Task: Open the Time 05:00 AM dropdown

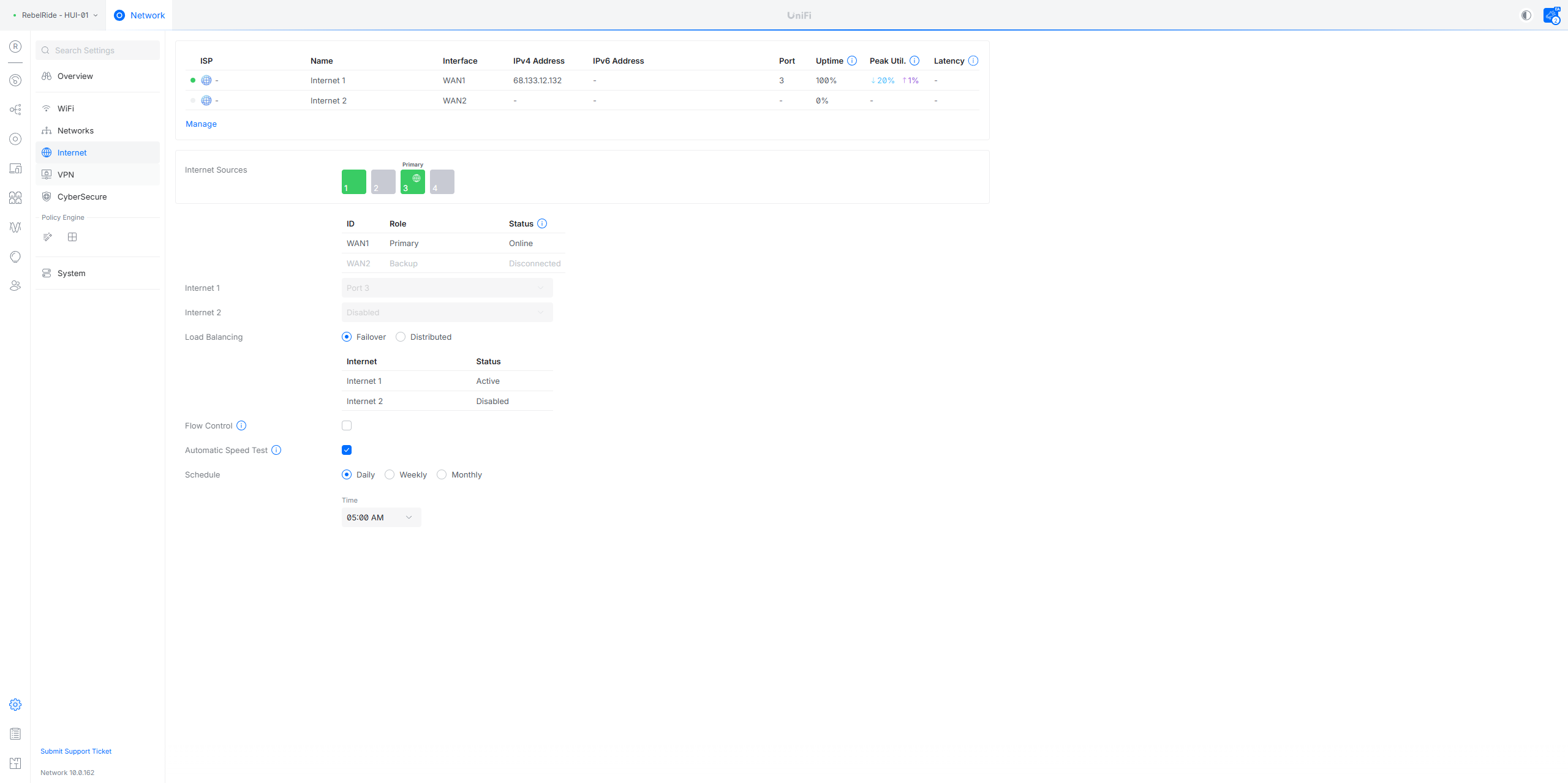Action: click(x=381, y=517)
